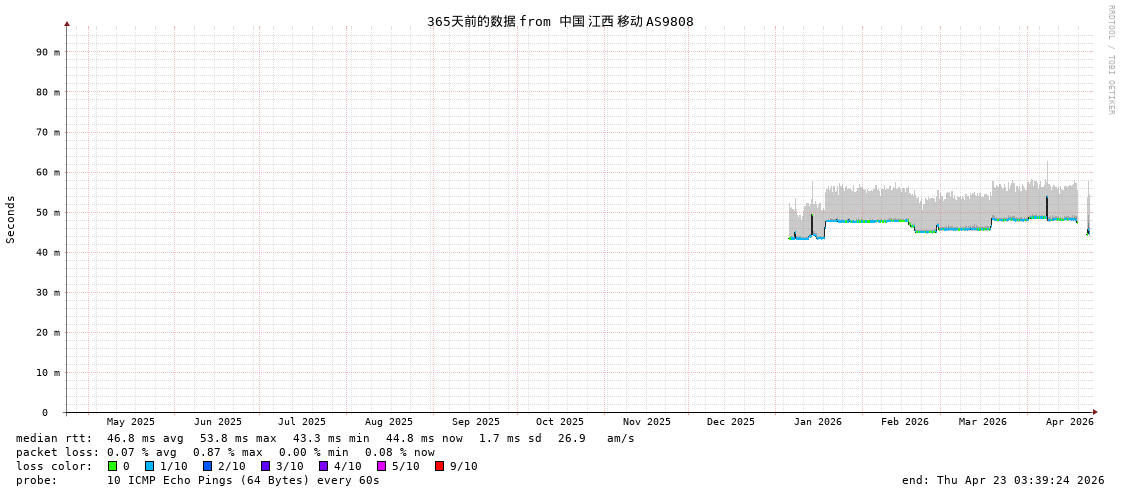Click the x-axis right end arrow
The image size is (1121, 494).
1095,412
